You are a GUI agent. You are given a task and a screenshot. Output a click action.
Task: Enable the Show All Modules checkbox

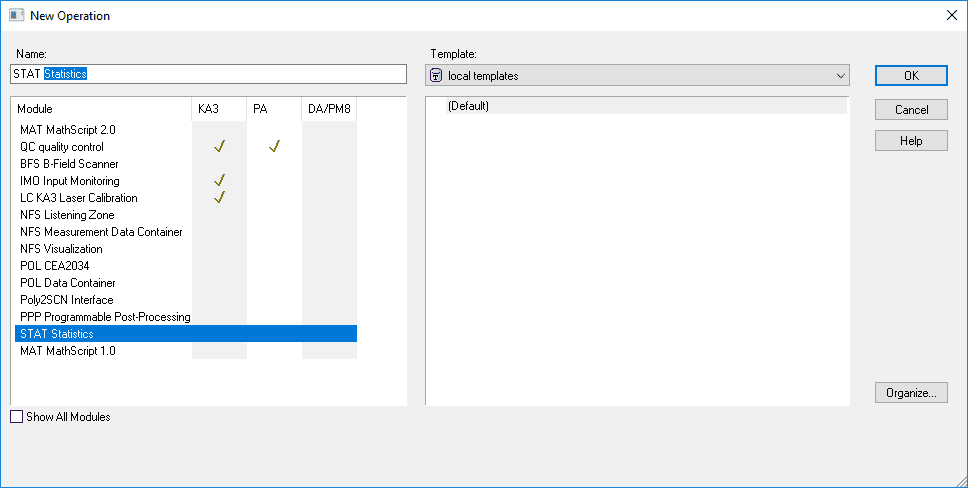17,417
